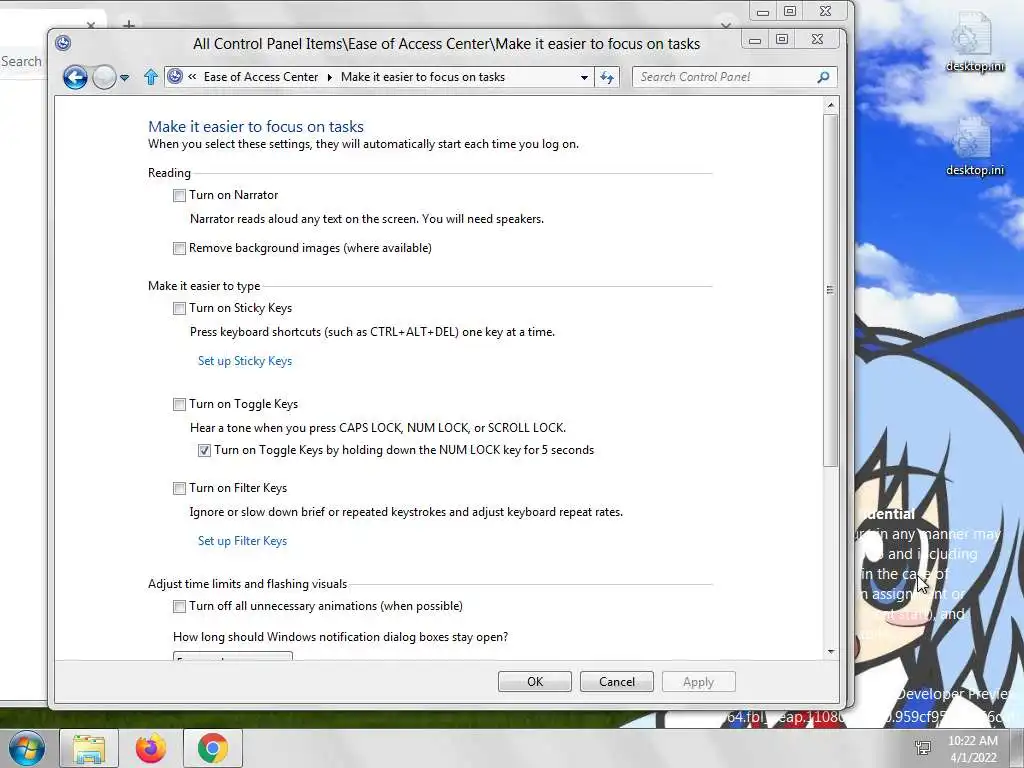Select the lower desktop.ini desktop file
Screen dimensions: 1024x768
point(974,146)
